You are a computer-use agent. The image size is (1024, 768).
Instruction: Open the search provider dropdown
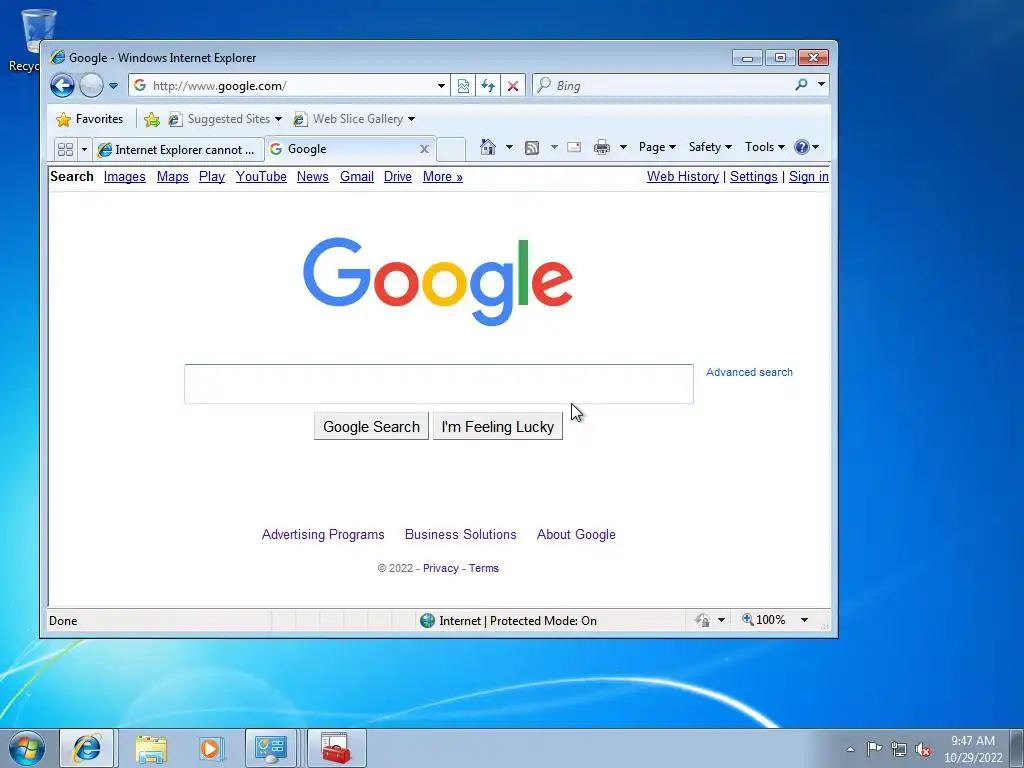tap(821, 85)
